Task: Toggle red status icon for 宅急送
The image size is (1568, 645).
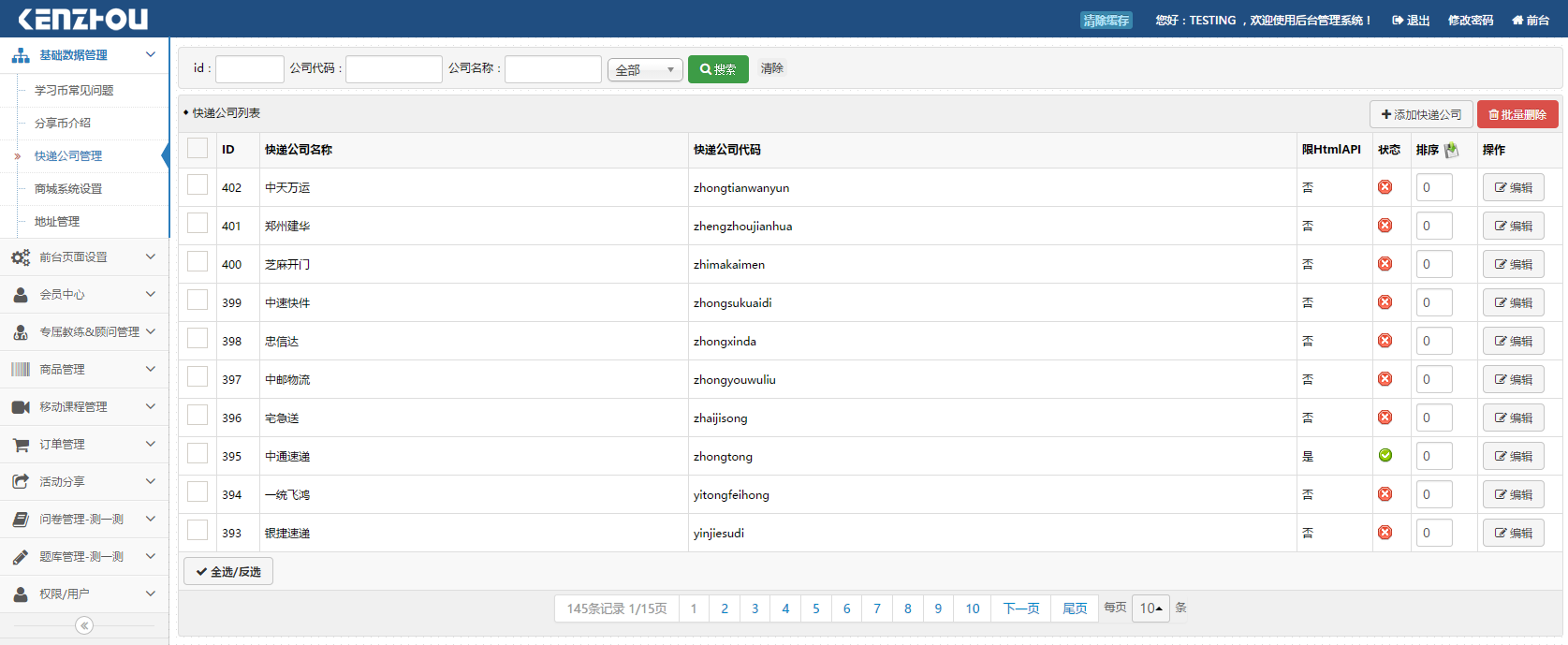Action: [x=1385, y=418]
